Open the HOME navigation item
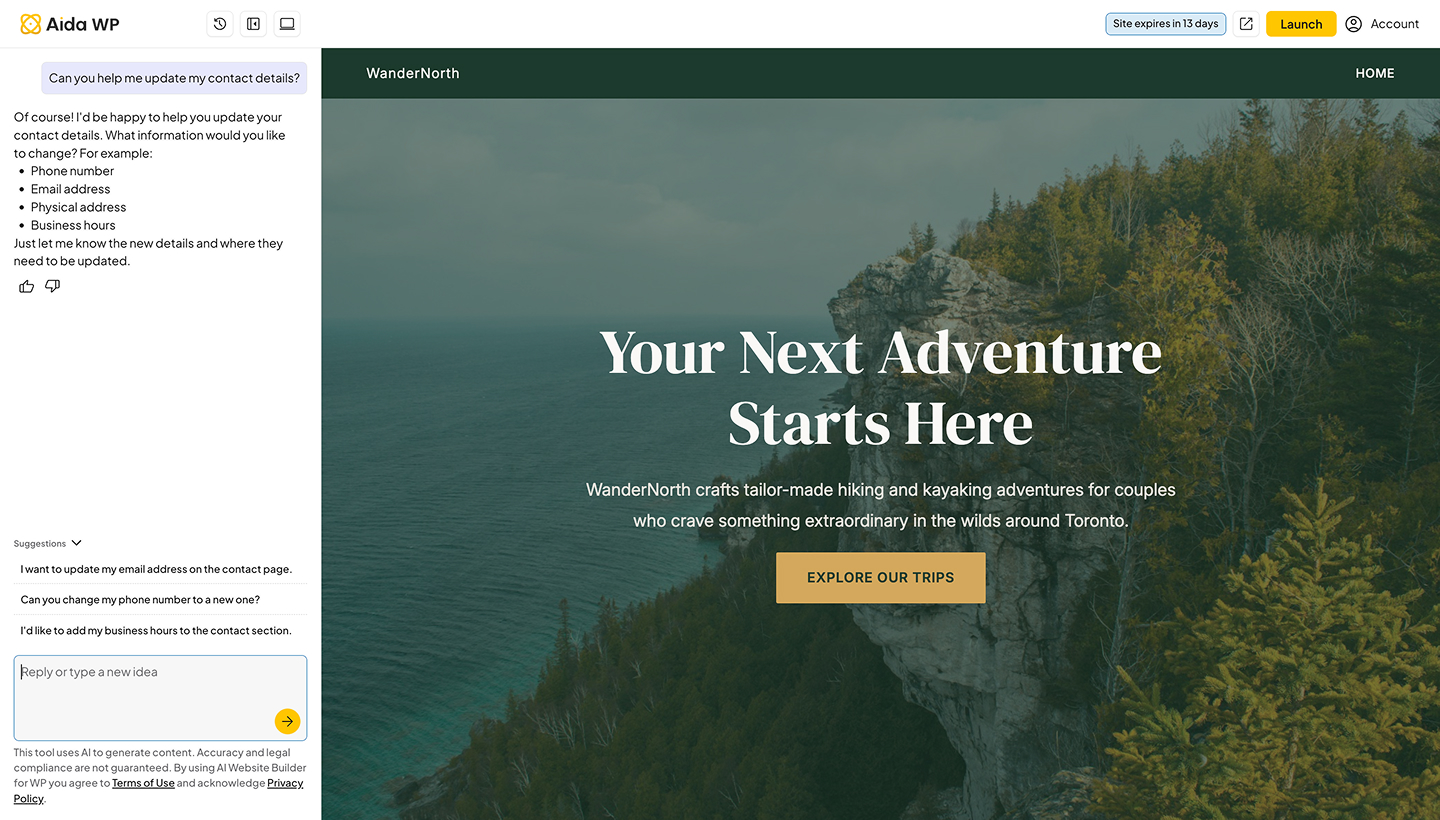The height and width of the screenshot is (820, 1440). click(1375, 73)
